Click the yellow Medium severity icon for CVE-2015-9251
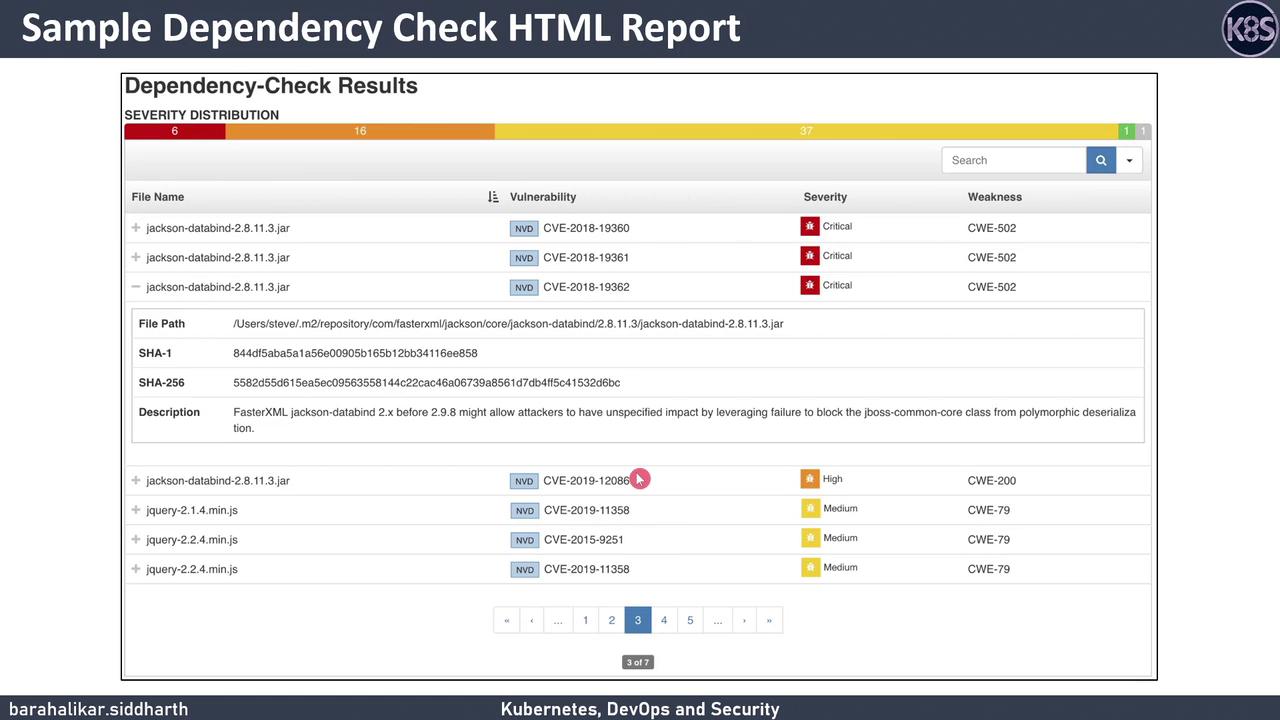The image size is (1280, 720). coord(810,538)
